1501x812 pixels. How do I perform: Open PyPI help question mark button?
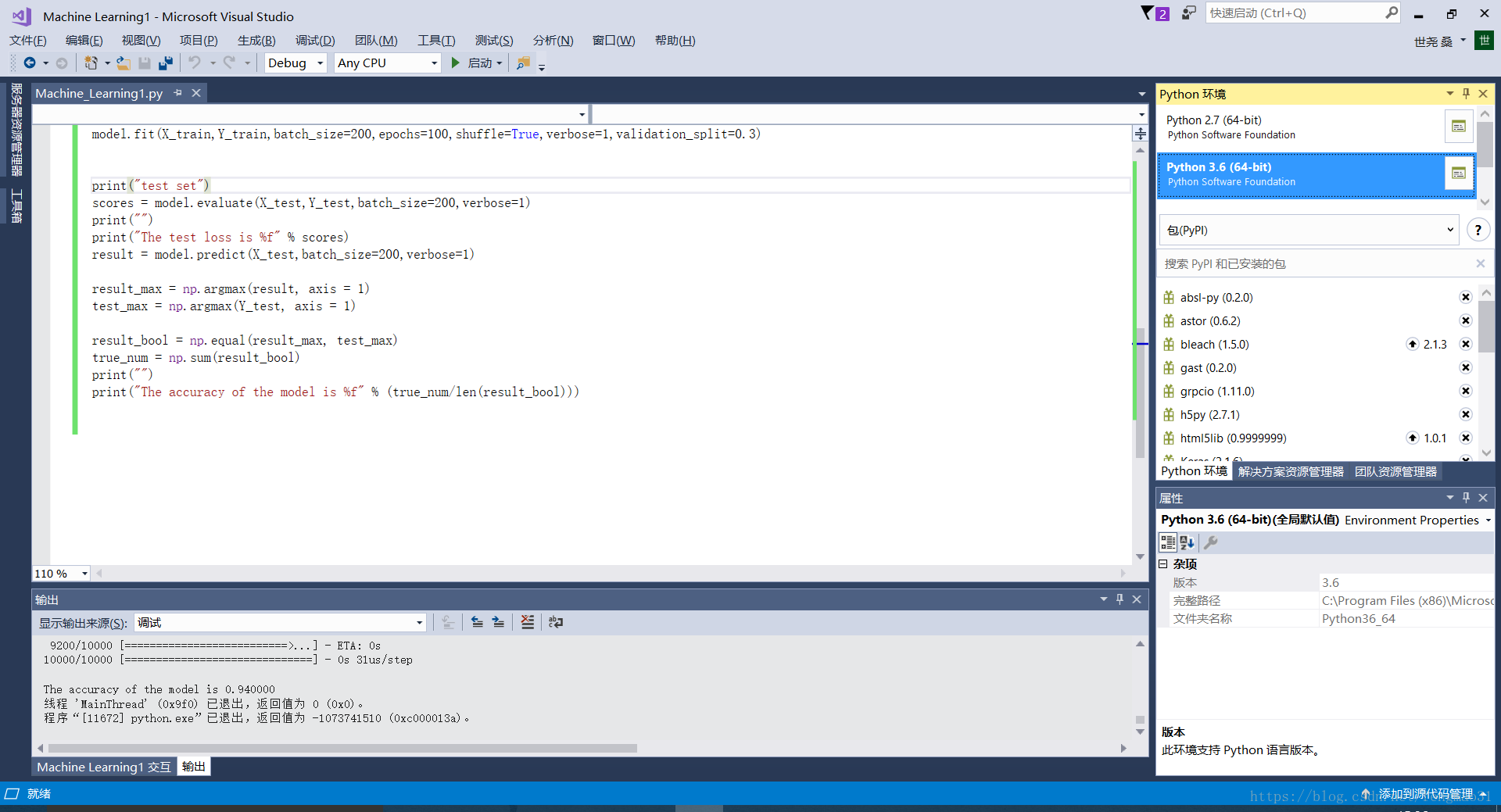coord(1478,230)
